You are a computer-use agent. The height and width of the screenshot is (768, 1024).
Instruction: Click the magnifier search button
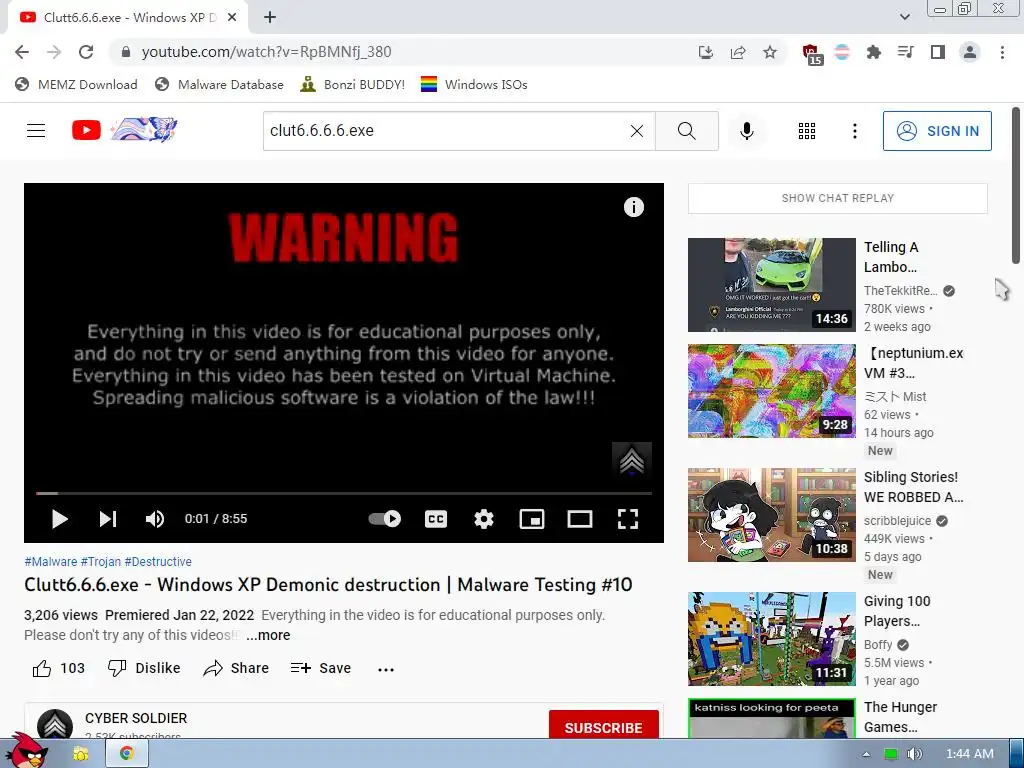(x=686, y=131)
